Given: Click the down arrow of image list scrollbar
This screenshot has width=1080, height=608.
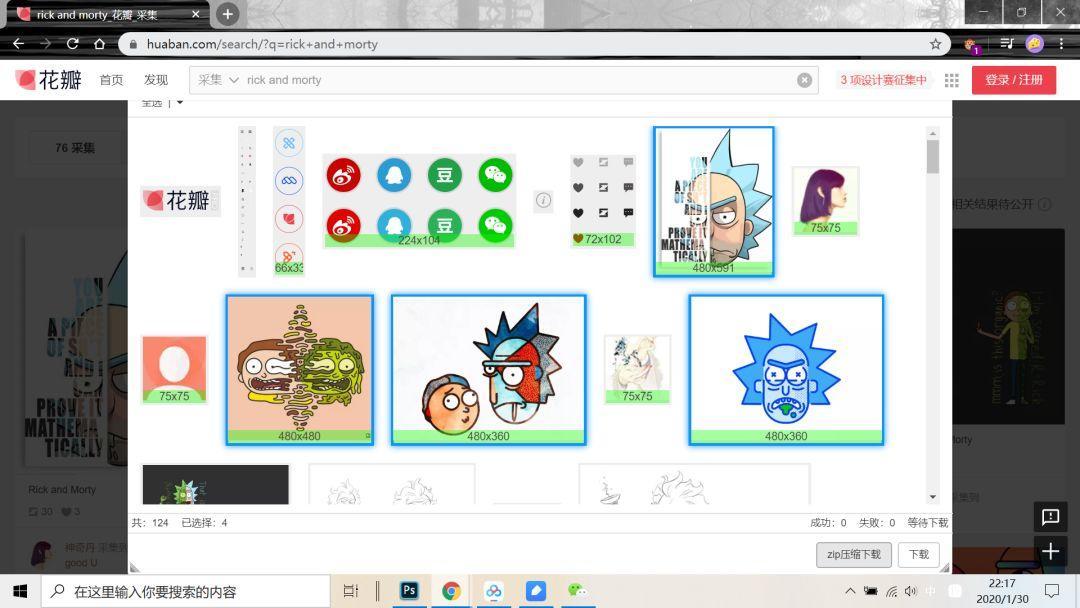Looking at the screenshot, I should [x=932, y=496].
